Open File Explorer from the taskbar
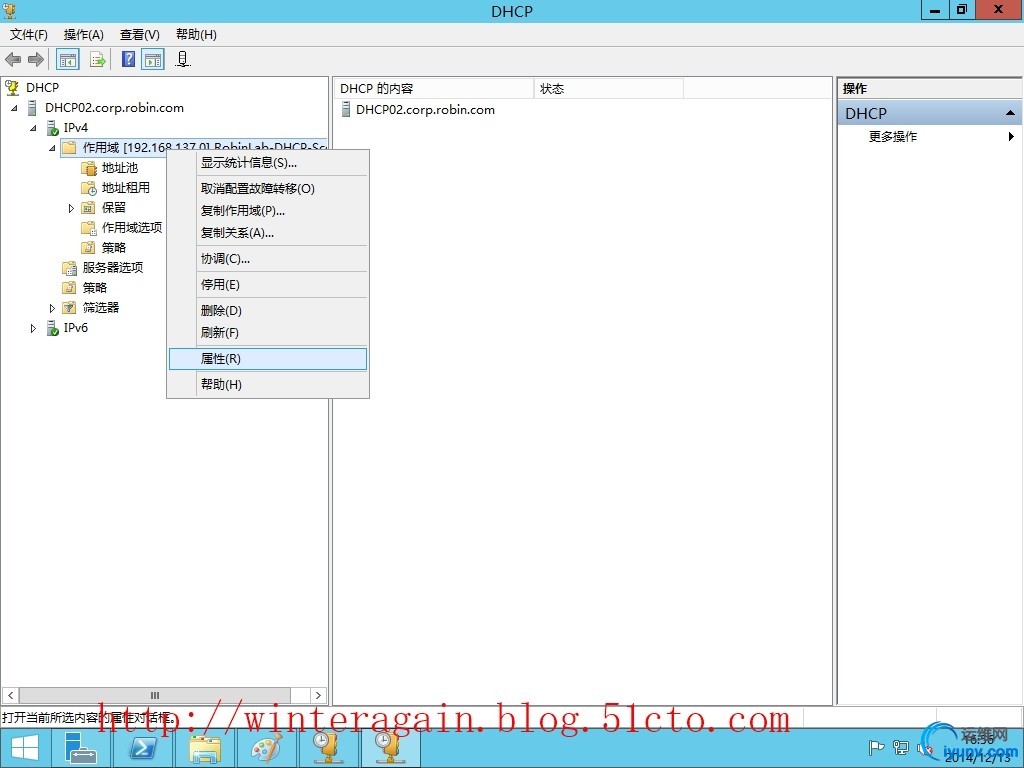This screenshot has width=1024, height=768. [x=205, y=748]
